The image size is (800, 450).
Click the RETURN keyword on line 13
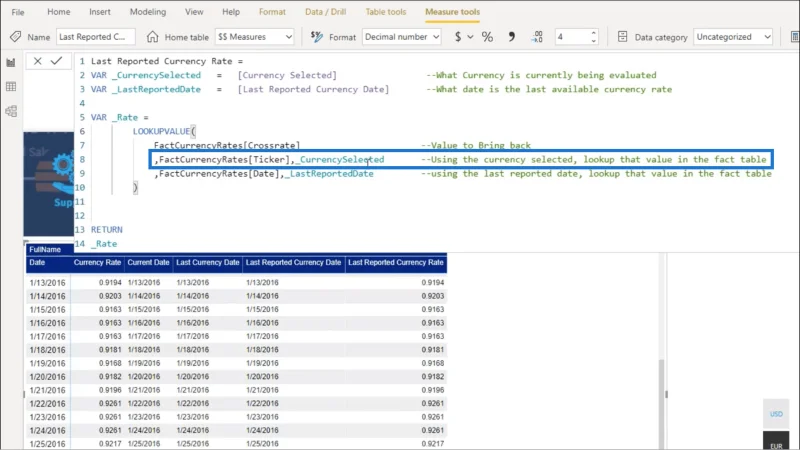(x=107, y=230)
